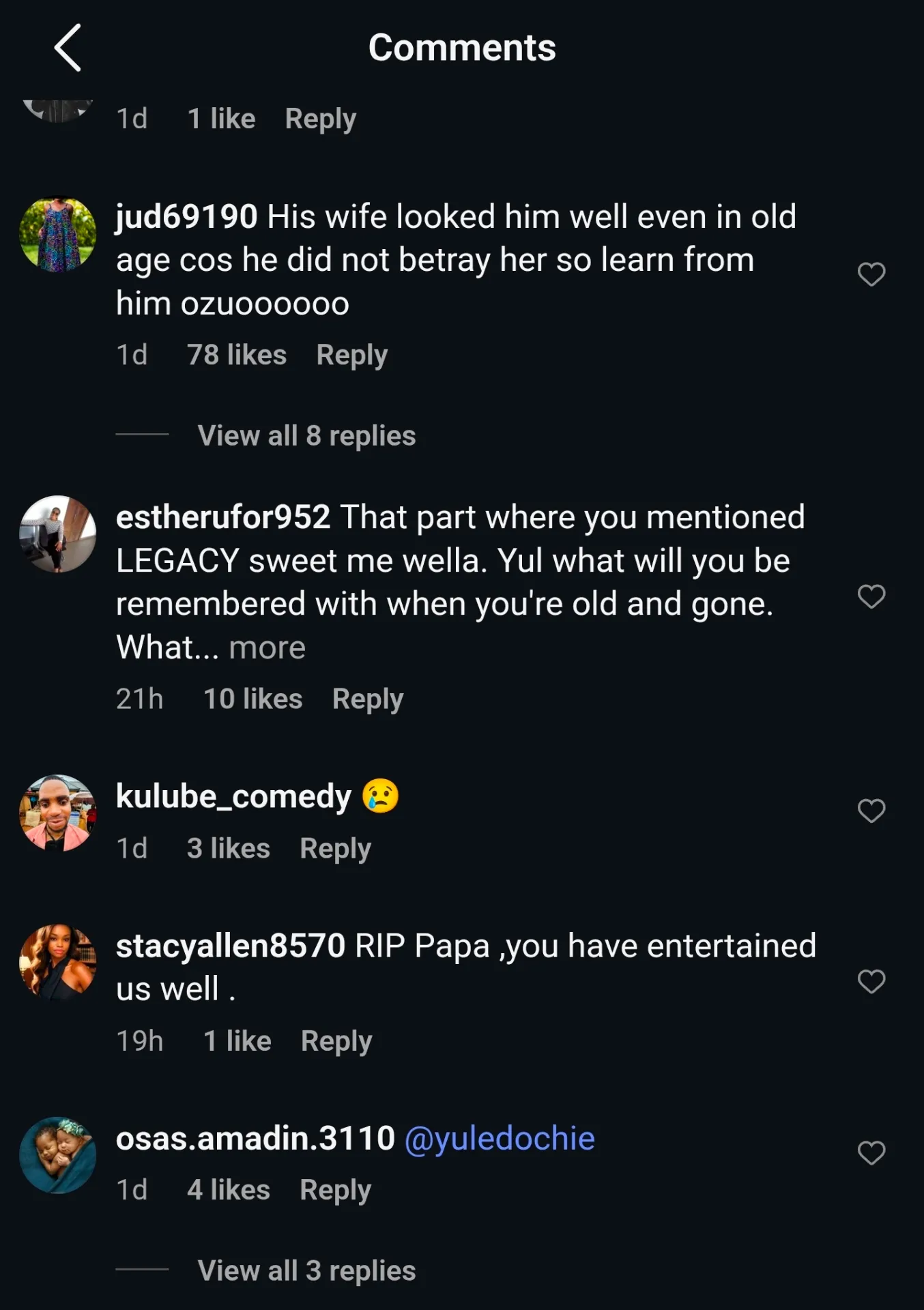
Task: Reply to estherufor952's comment
Action: point(368,699)
